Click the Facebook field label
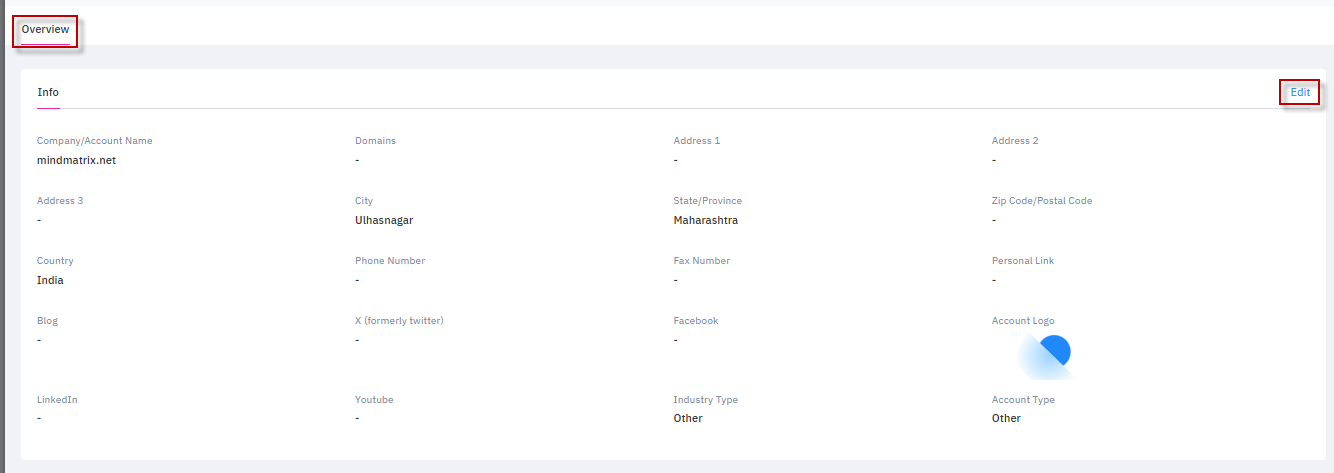The height and width of the screenshot is (473, 1334). tap(695, 321)
